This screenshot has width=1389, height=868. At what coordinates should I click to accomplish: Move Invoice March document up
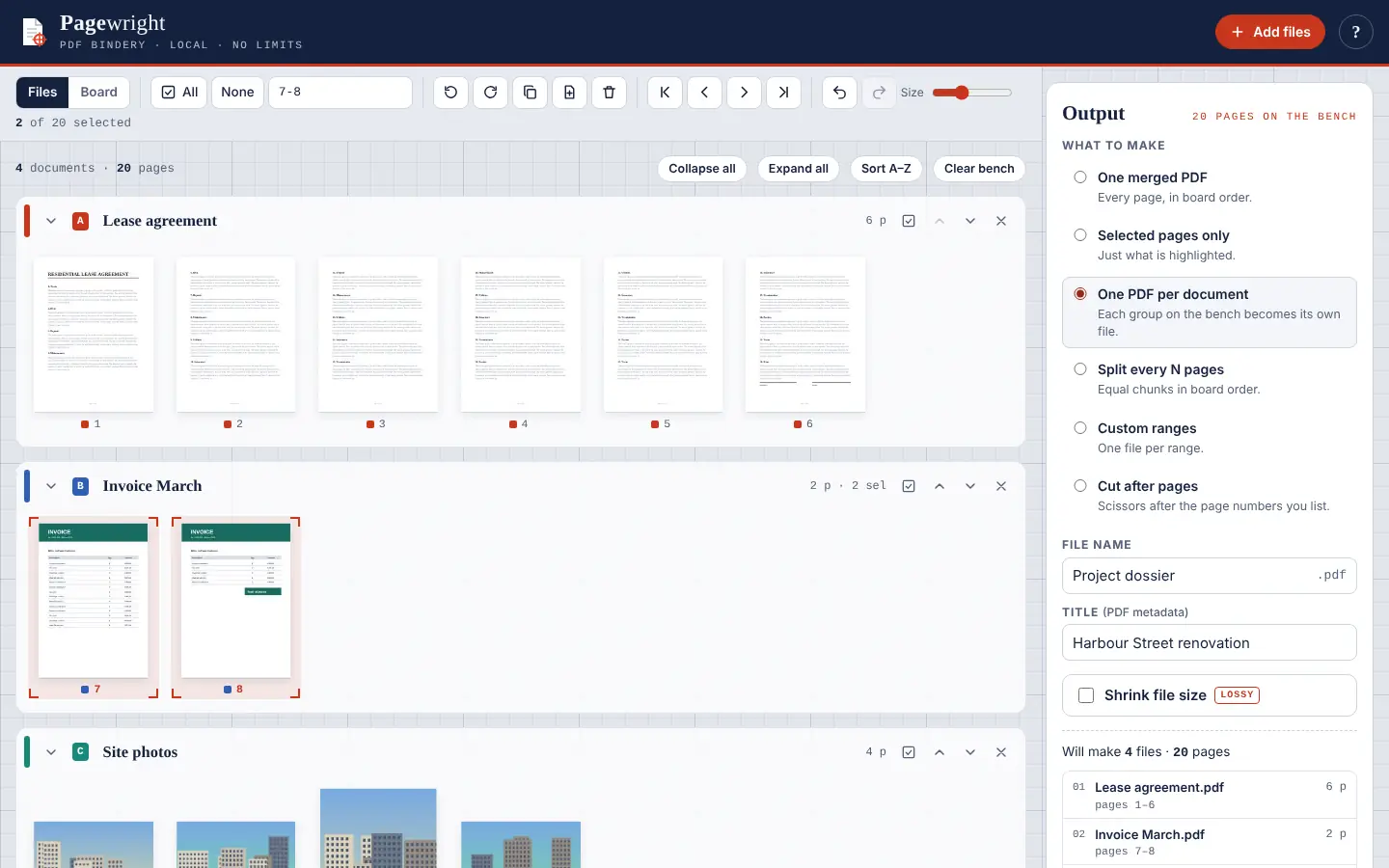click(940, 486)
